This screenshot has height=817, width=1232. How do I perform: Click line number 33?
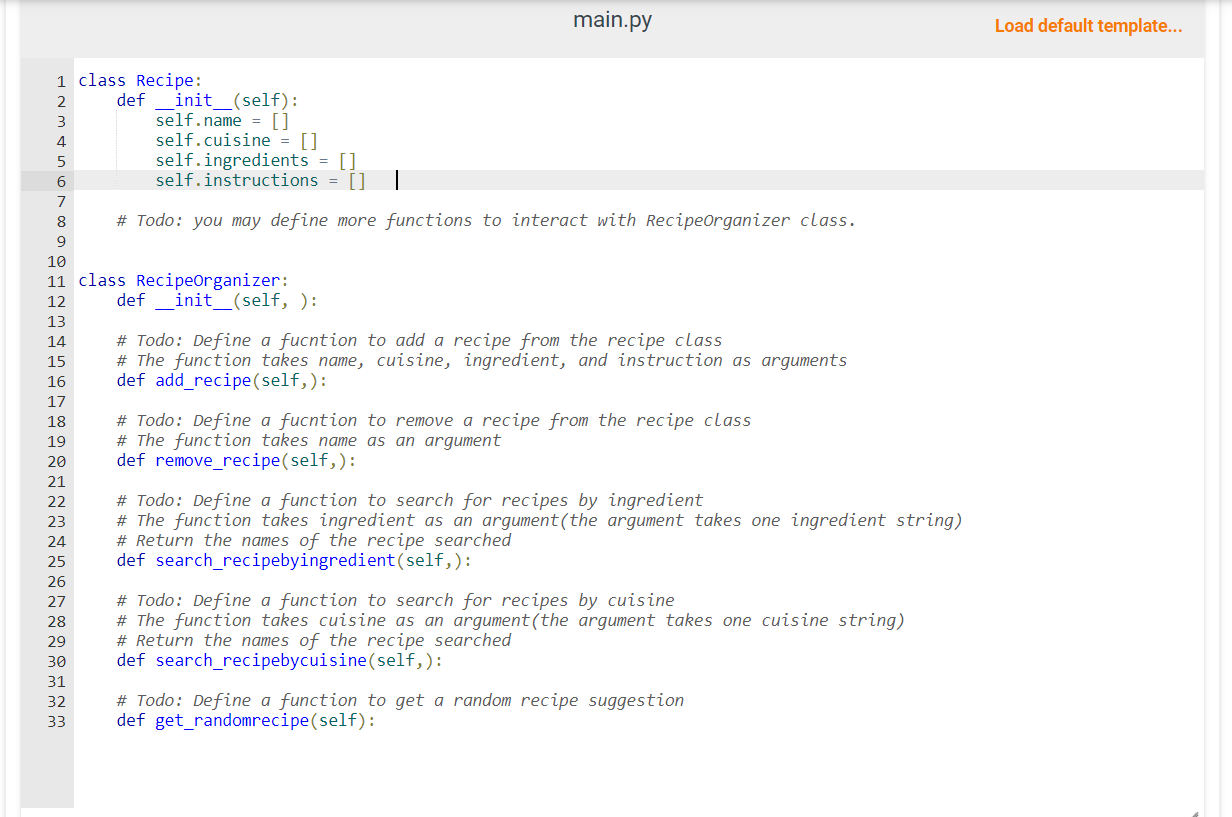point(56,720)
